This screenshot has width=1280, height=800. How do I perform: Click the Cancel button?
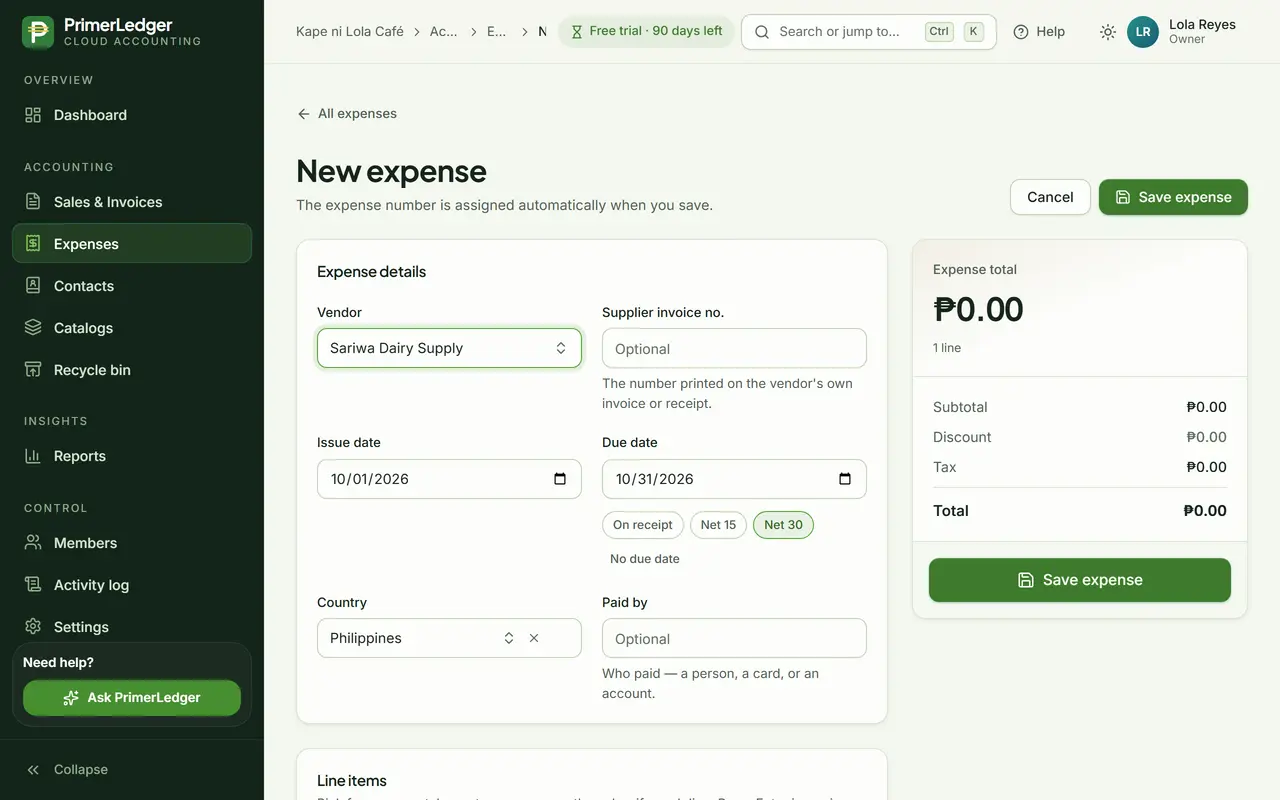point(1050,197)
